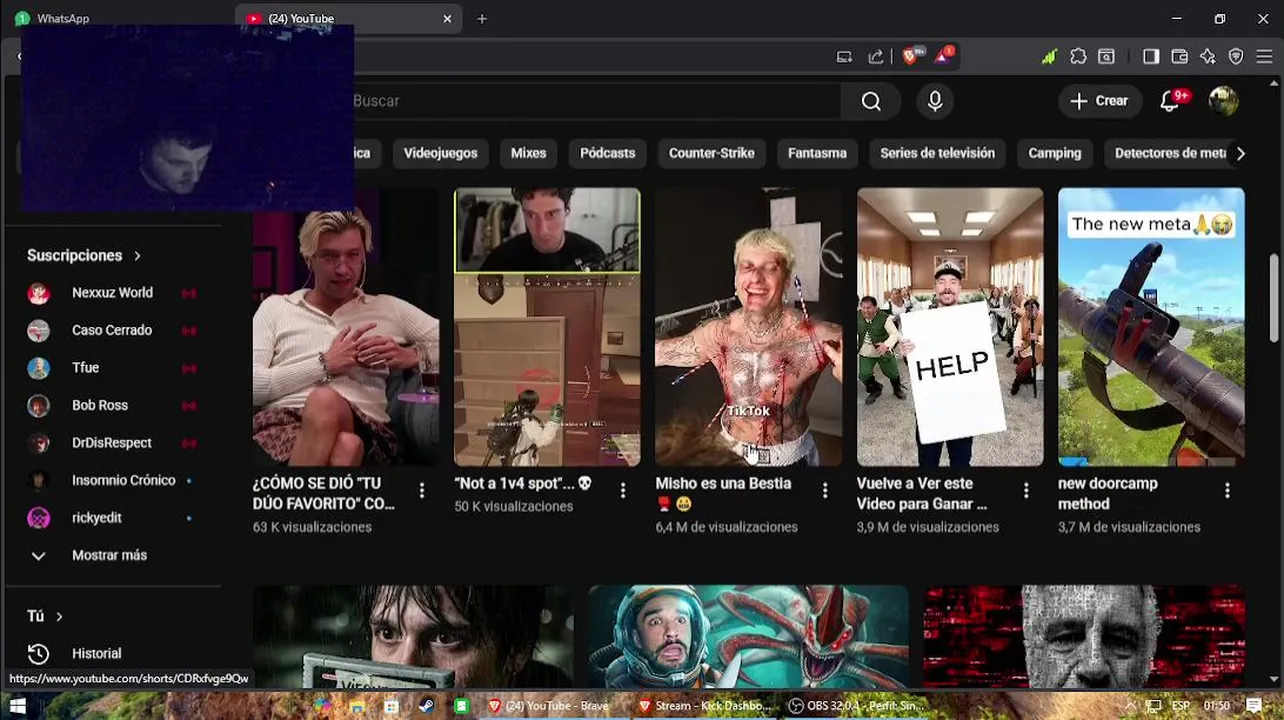Open Windows notification center icon

(1253, 706)
